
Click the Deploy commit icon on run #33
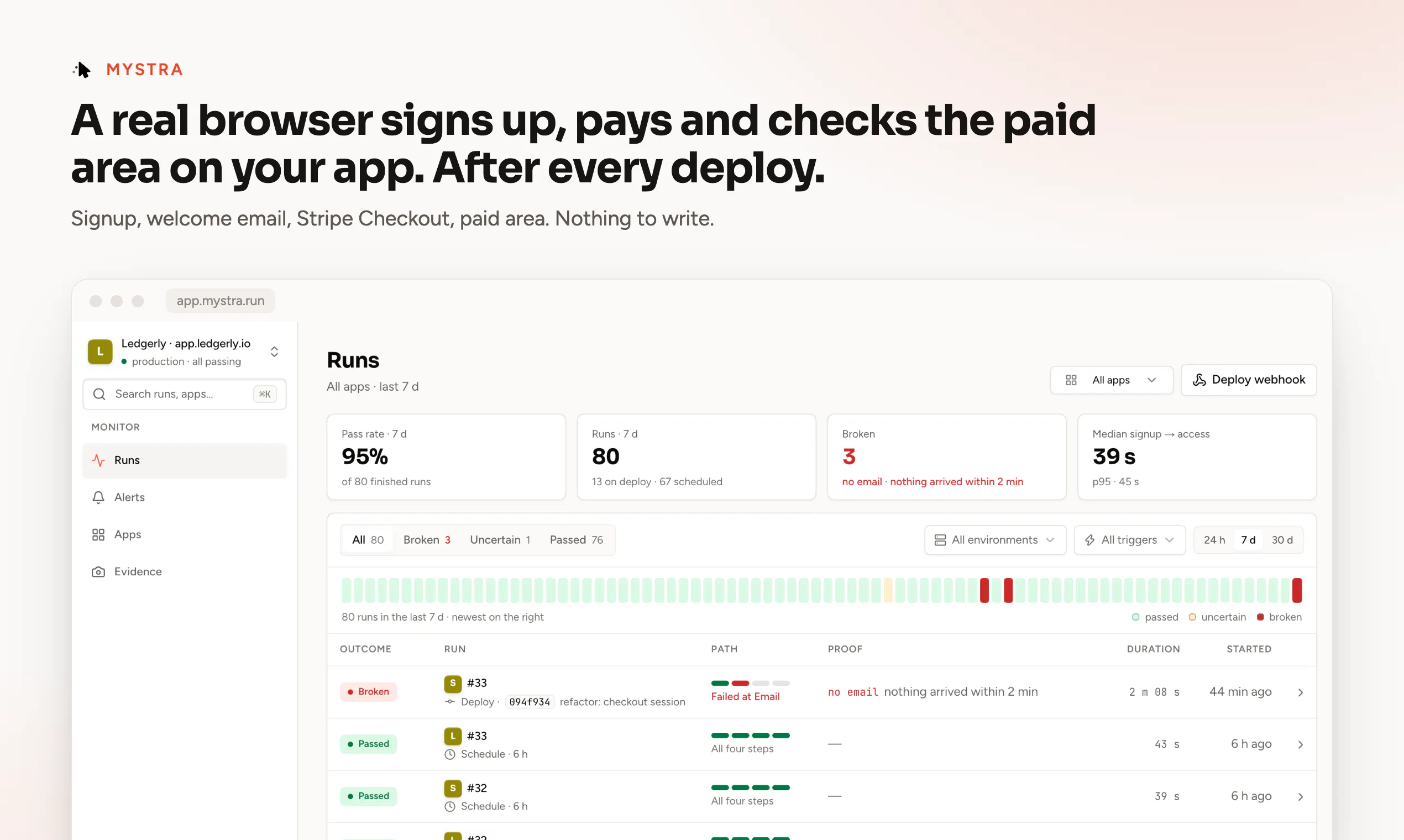tap(450, 702)
